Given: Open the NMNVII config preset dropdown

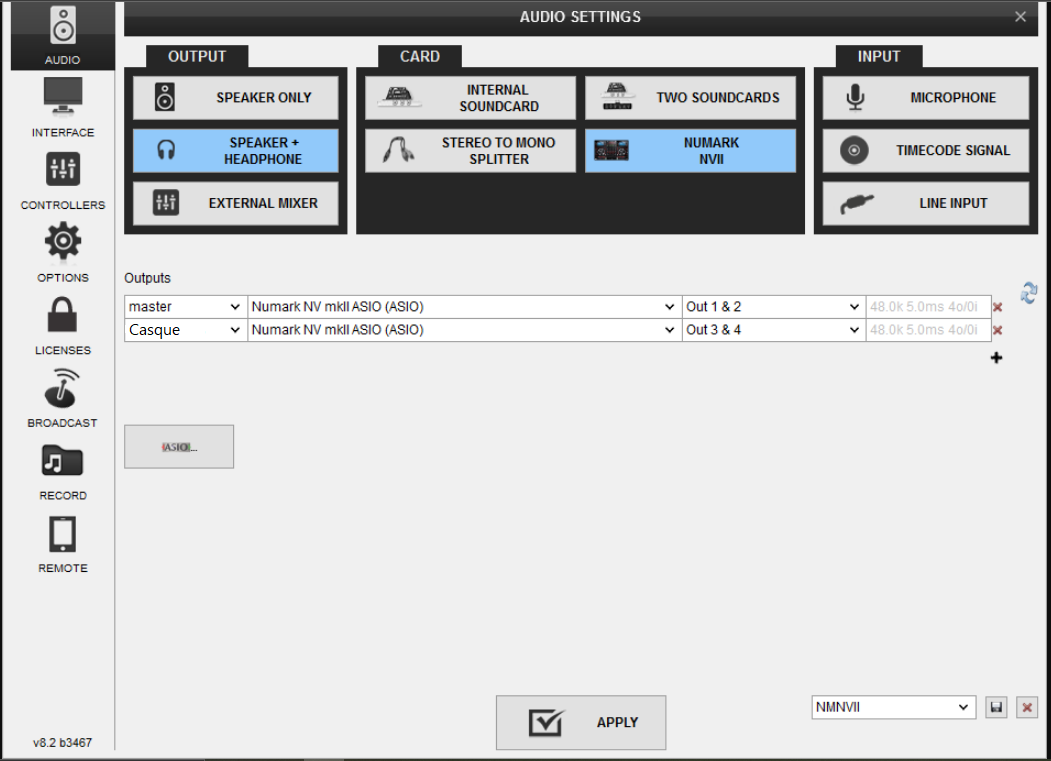Looking at the screenshot, I should coord(893,707).
